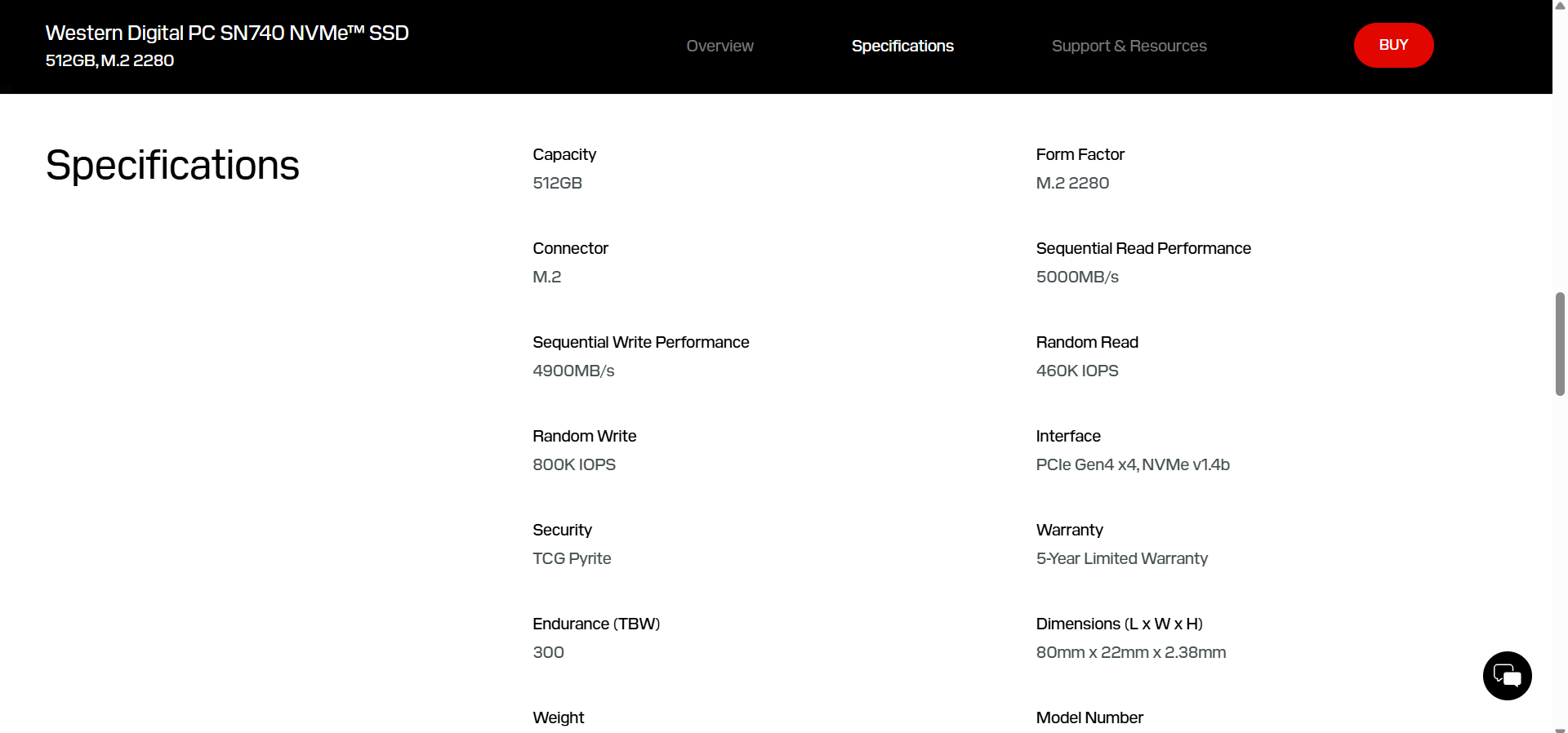Click the 5-Year Limited Warranty text

[x=1122, y=558]
